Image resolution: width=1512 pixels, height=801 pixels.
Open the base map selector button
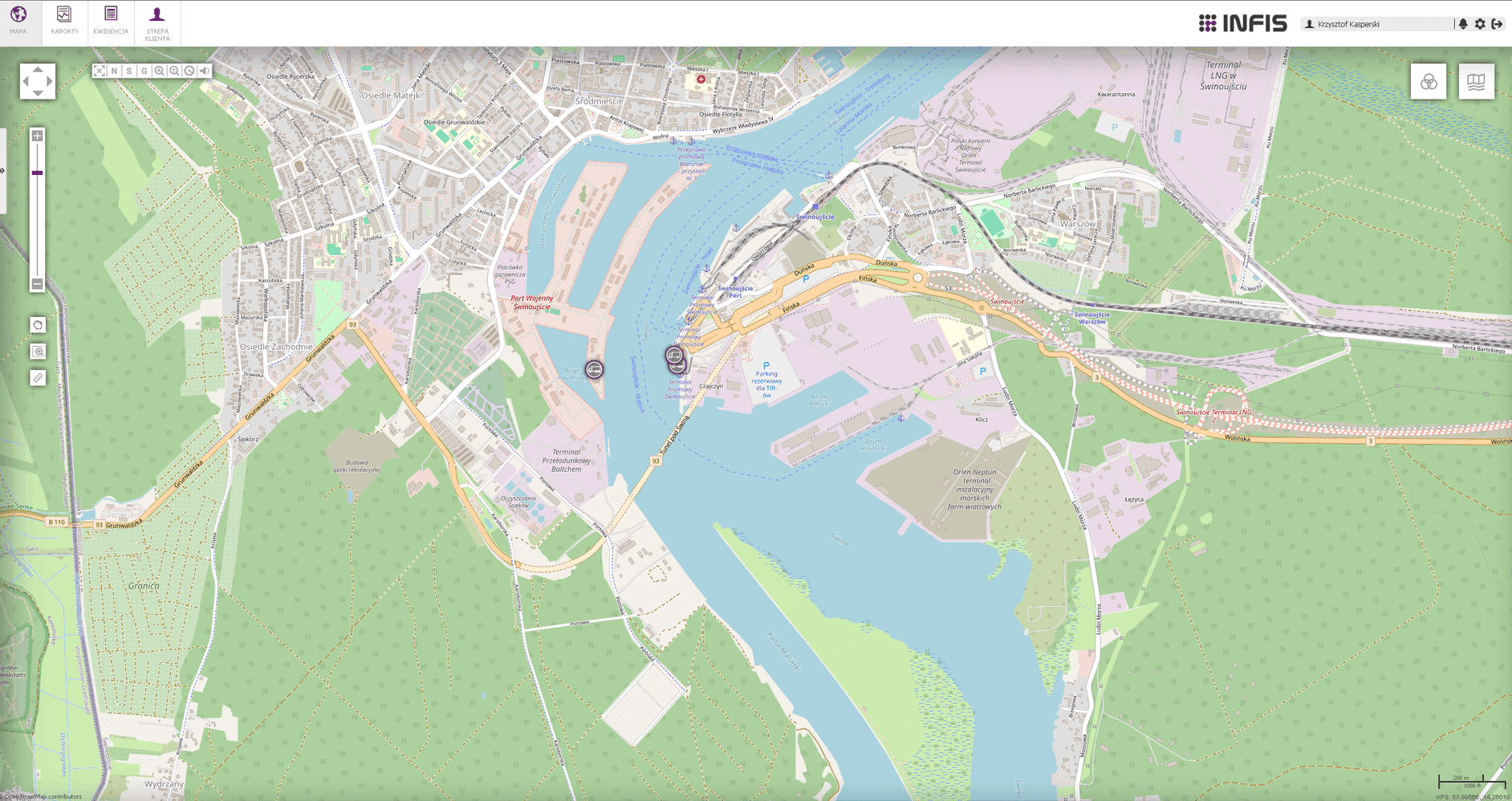tap(1477, 82)
